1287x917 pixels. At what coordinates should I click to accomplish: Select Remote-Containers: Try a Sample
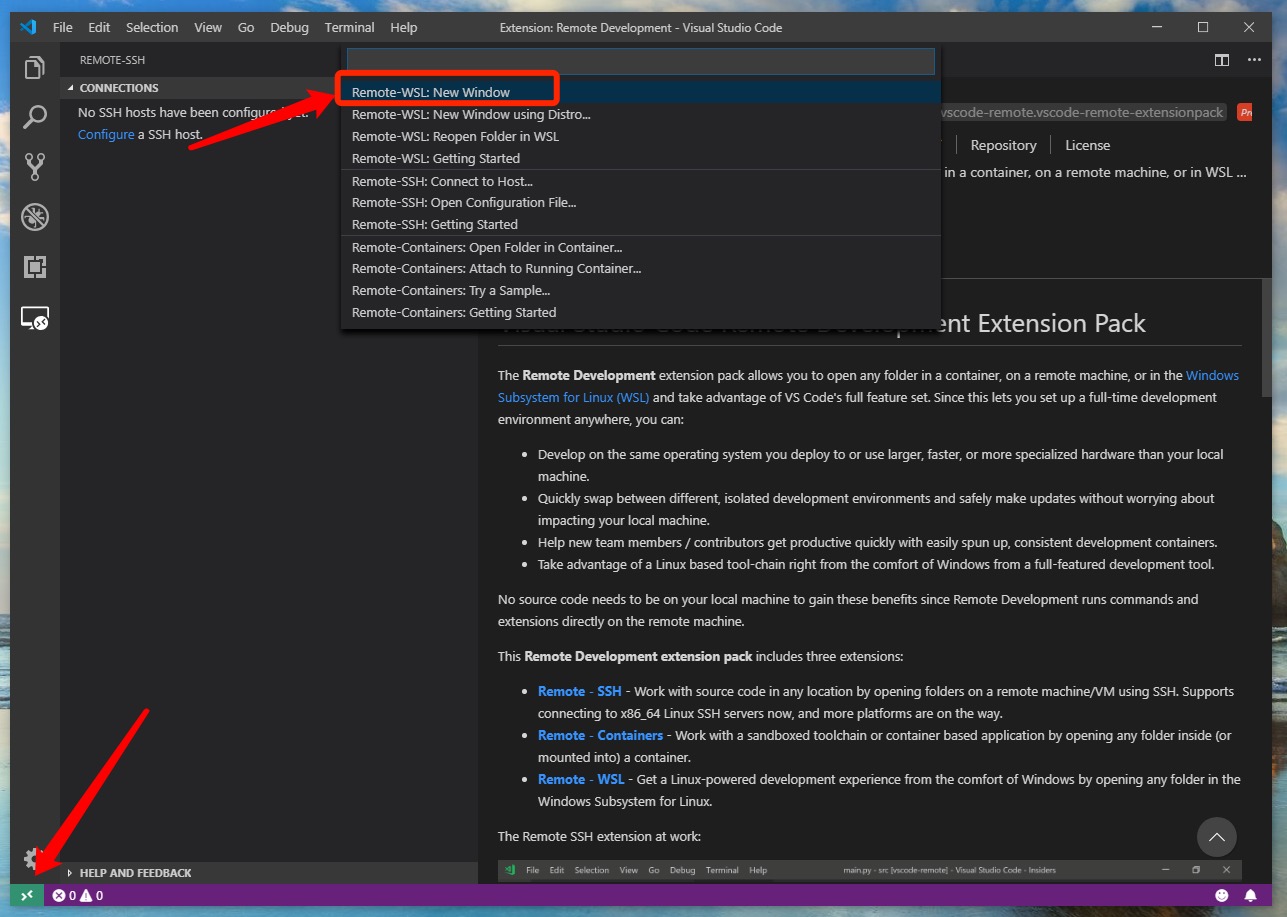[x=640, y=290]
